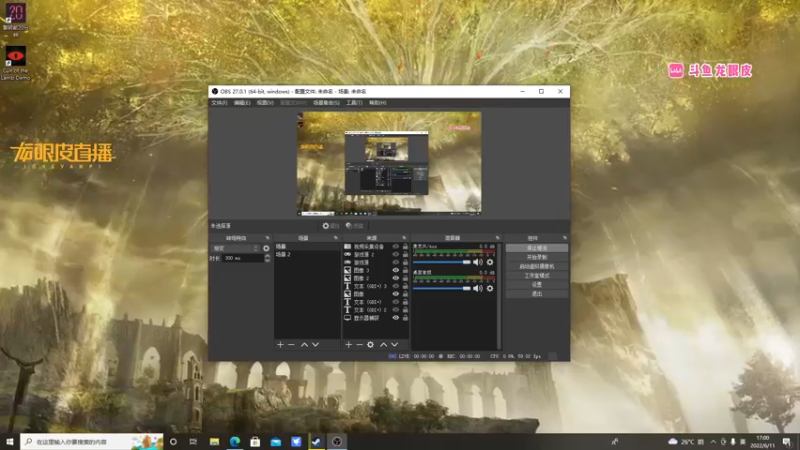Move the scene down in the scenes list
Viewport: 800px width, 450px height.
[x=315, y=345]
